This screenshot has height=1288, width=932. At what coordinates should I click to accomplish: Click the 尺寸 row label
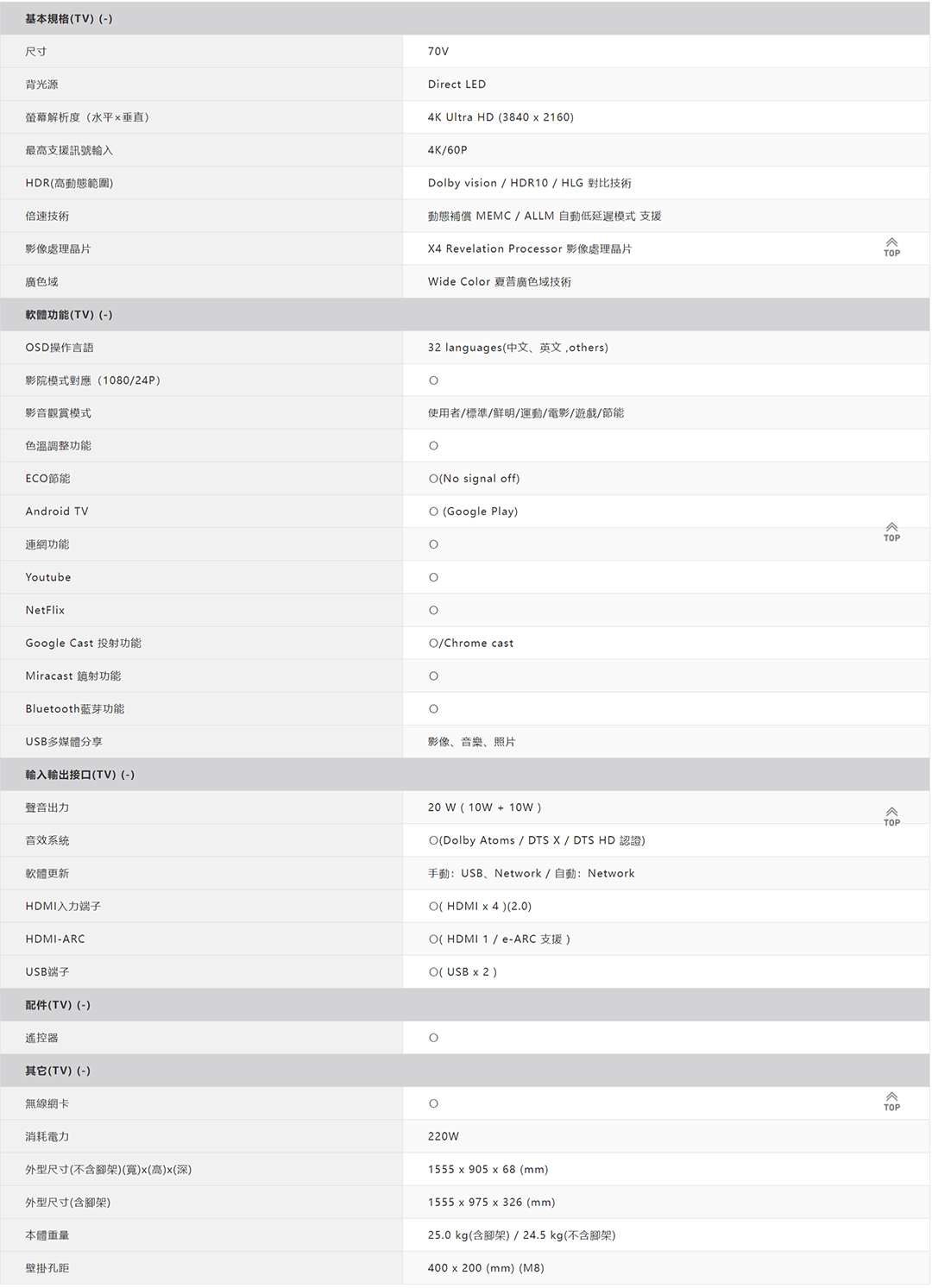(36, 52)
